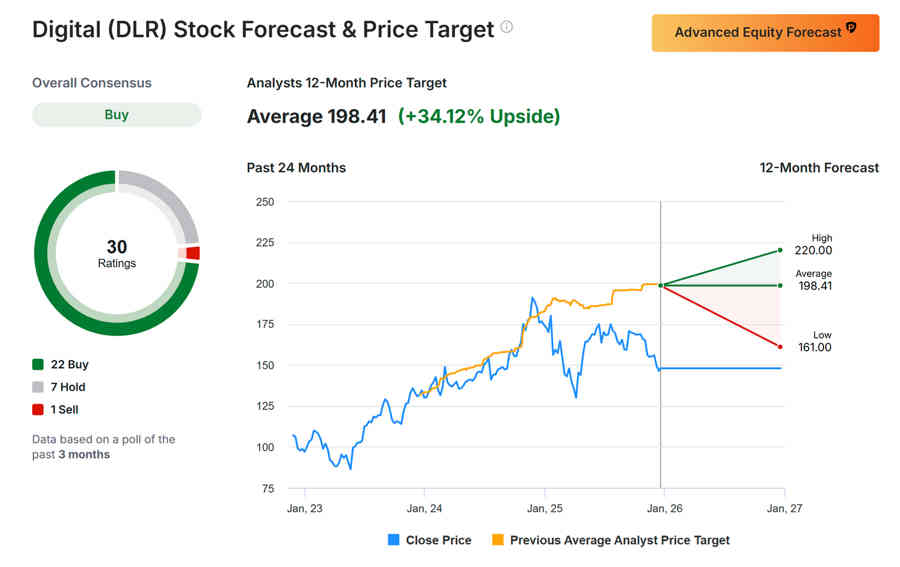The height and width of the screenshot is (567, 900).
Task: Click the +34.12% Upside text
Action: tap(479, 117)
